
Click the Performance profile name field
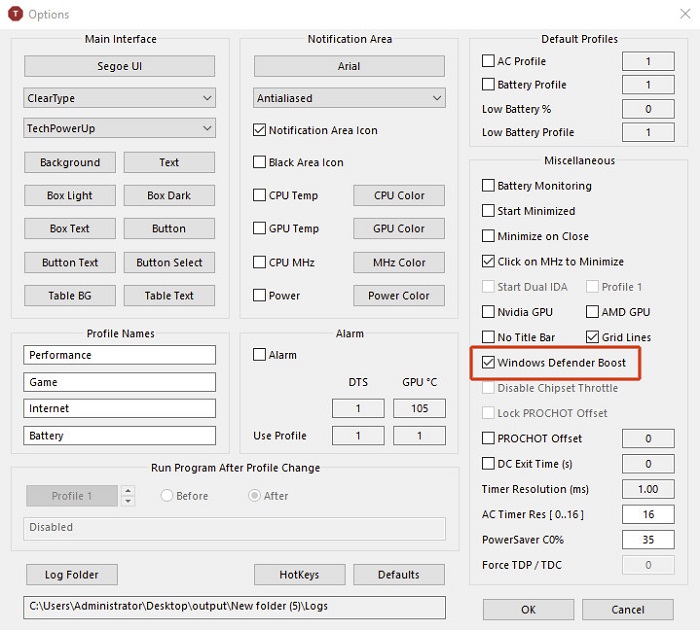pos(119,355)
